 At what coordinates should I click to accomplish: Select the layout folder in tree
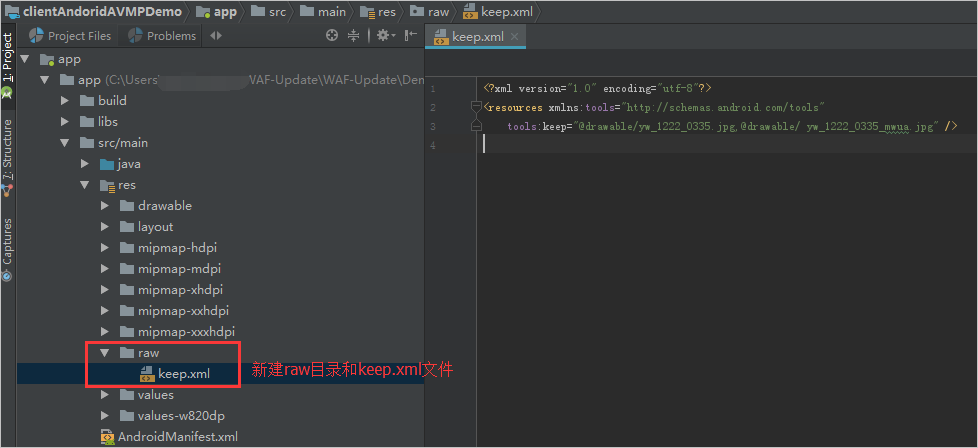[x=146, y=226]
